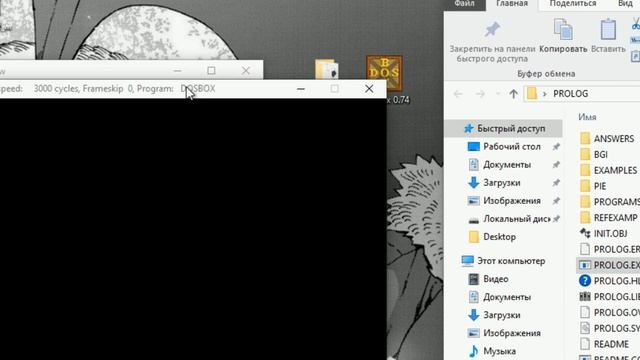Click the Cut scissors icon in ribbon
640x360 pixels.
(x=636, y=24)
